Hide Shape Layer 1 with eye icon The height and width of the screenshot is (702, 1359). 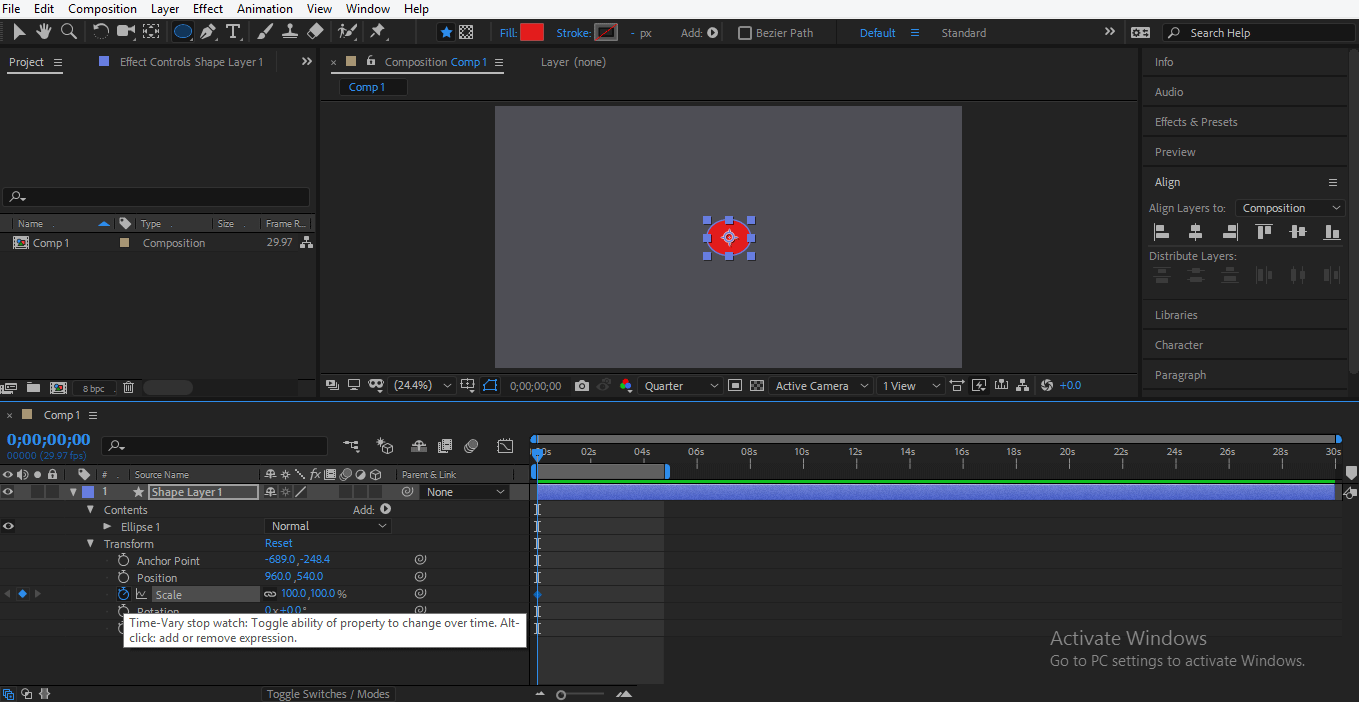[x=8, y=492]
